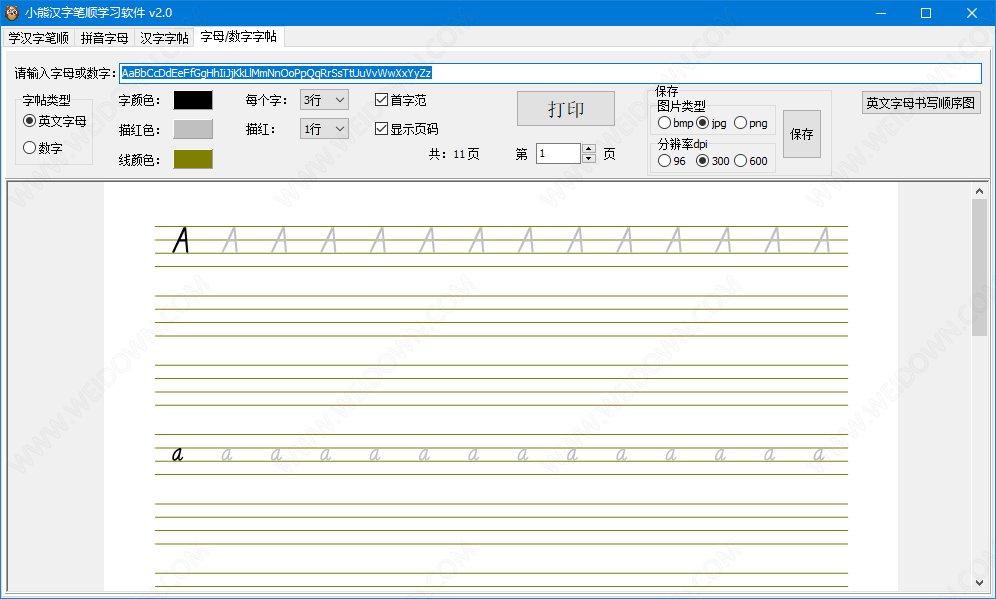The width and height of the screenshot is (996, 599).
Task: Choose 300 dpi resolution
Action: coord(713,161)
